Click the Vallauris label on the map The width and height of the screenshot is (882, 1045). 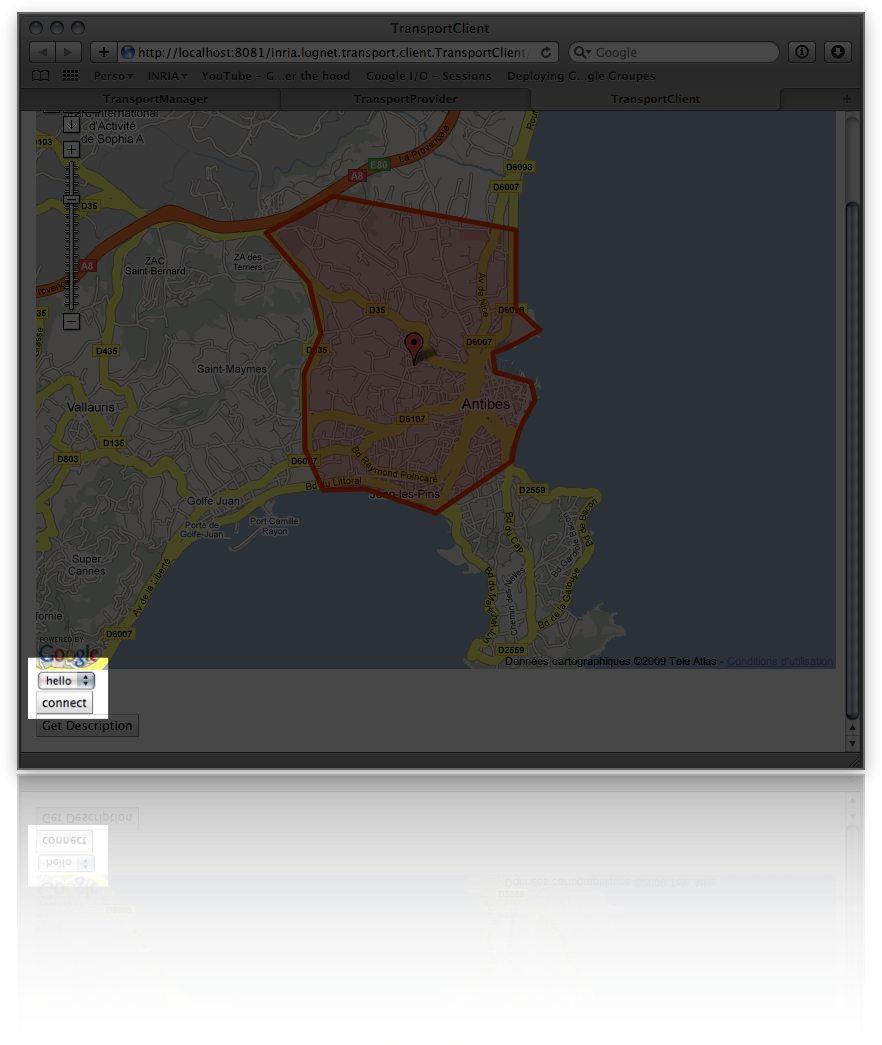tap(91, 407)
